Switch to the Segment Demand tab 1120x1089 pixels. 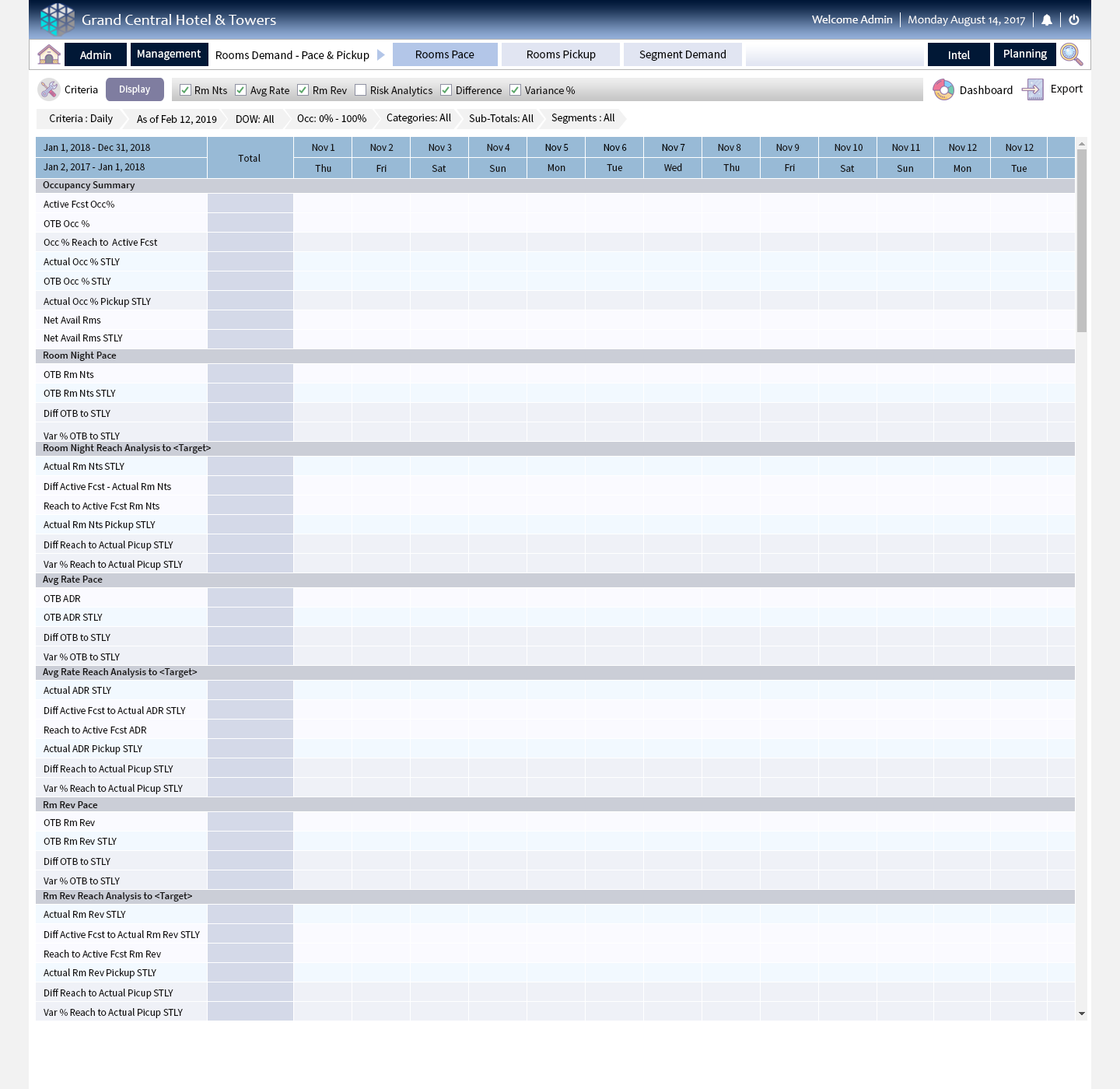[682, 54]
